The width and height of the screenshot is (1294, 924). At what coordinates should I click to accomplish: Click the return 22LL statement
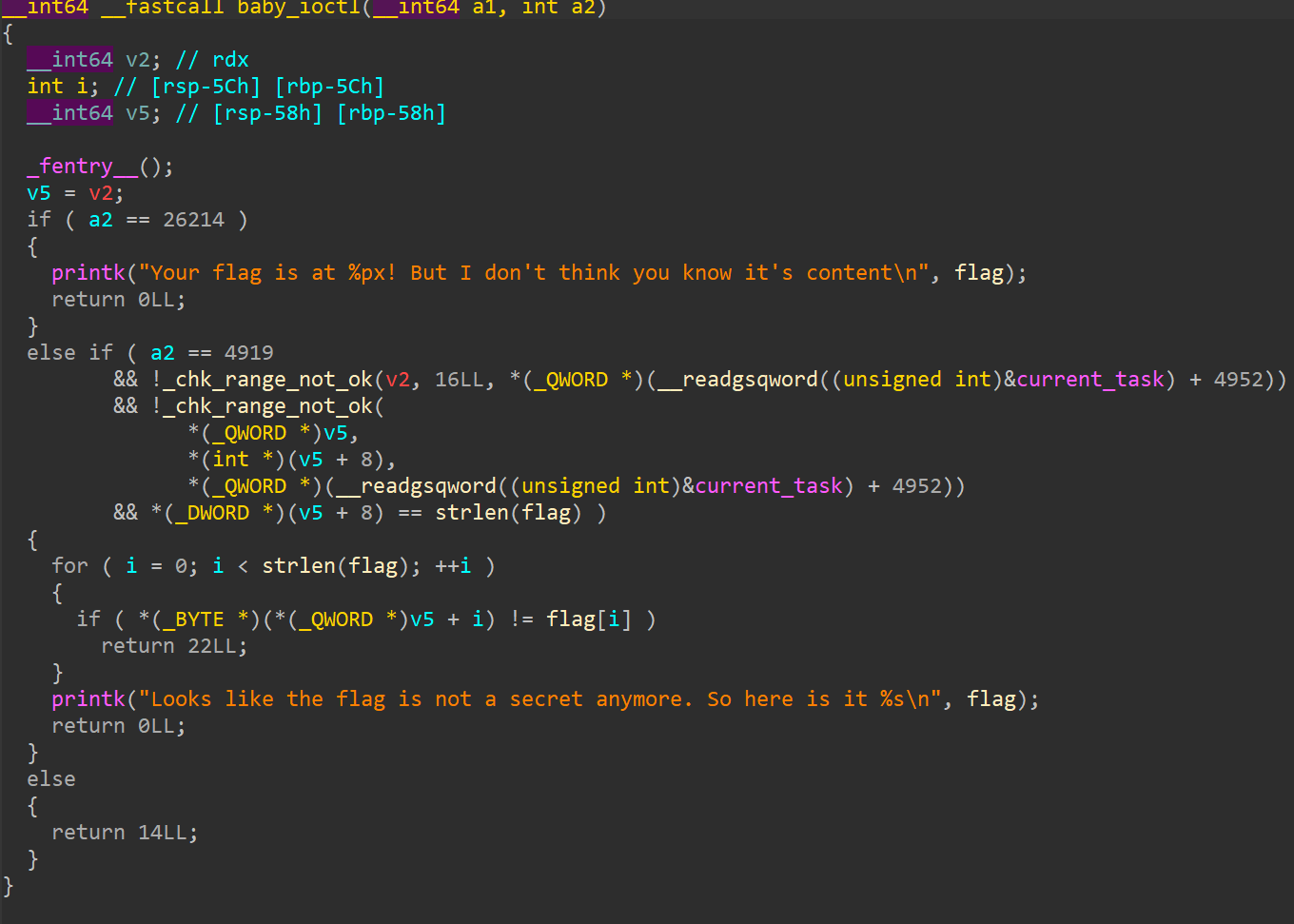[x=174, y=646]
